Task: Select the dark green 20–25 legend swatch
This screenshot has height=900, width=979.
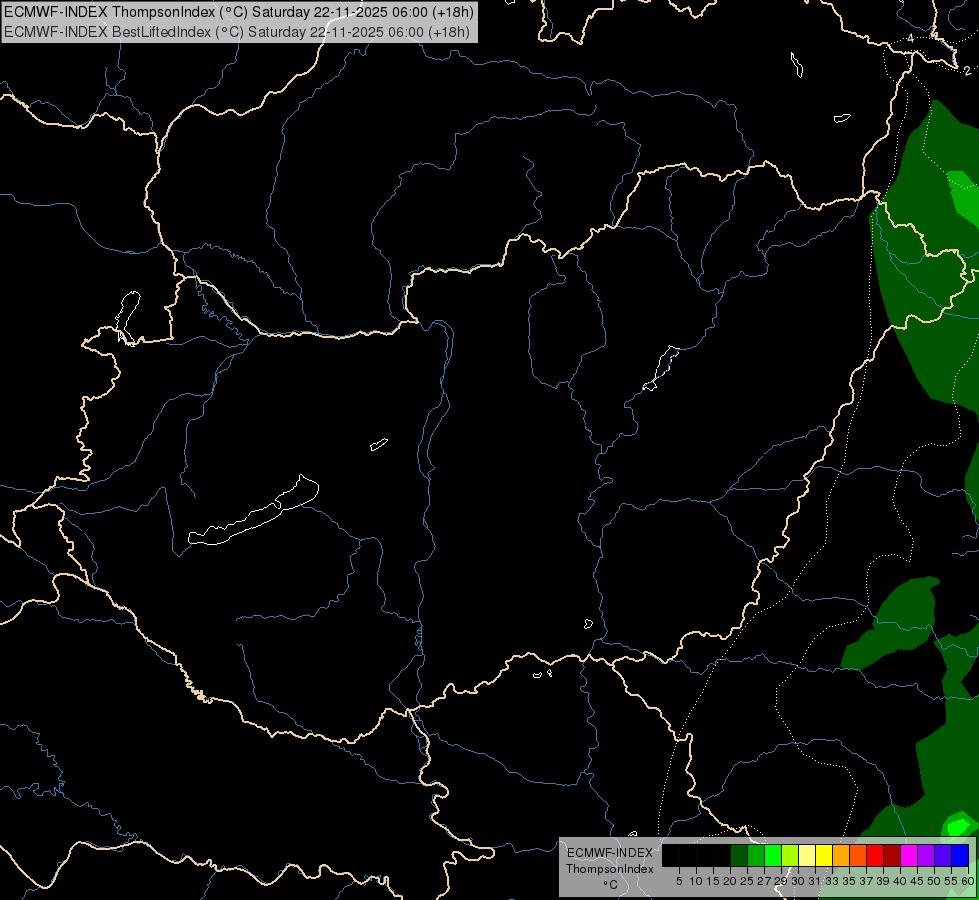Action: pos(739,855)
